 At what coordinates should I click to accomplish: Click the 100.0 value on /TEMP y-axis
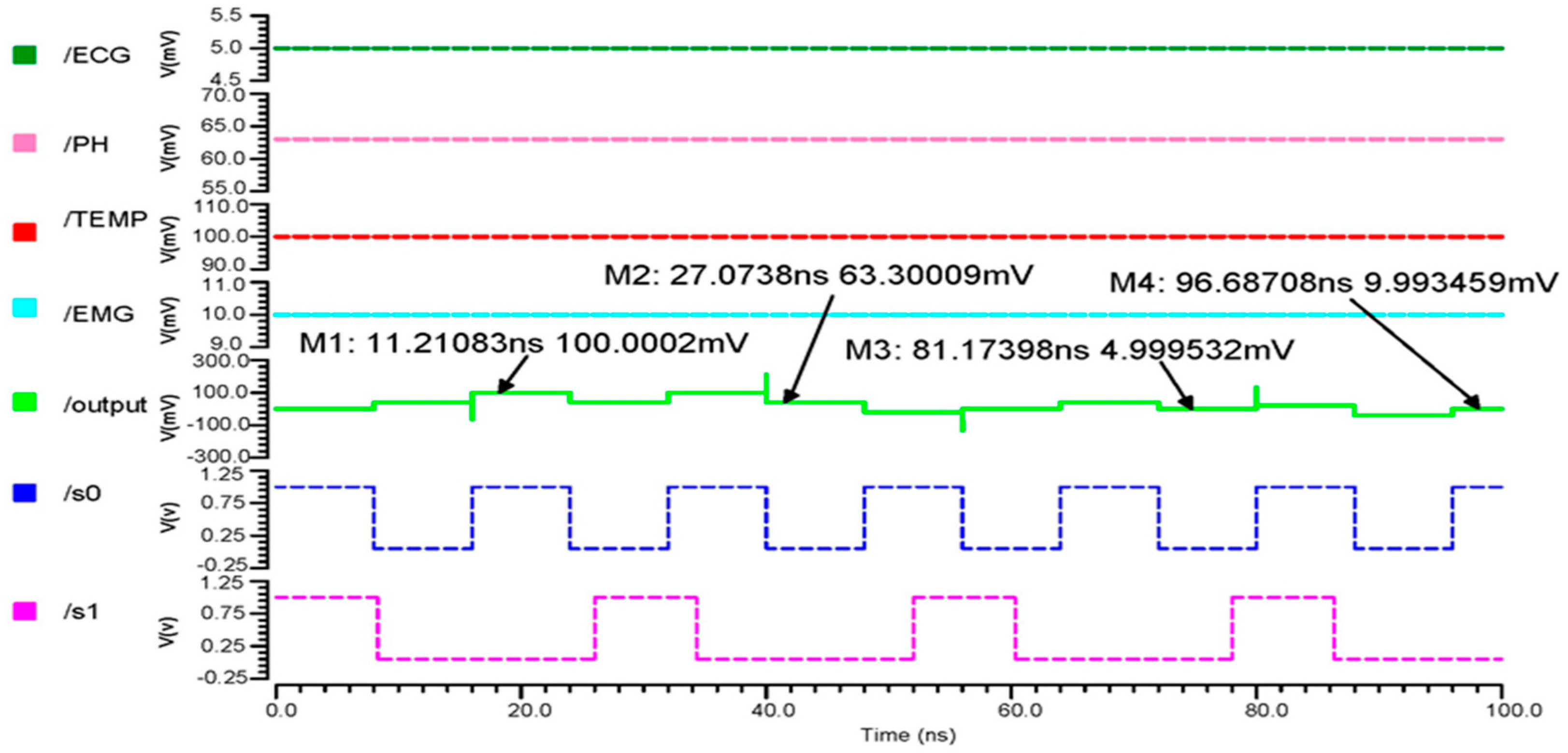220,236
